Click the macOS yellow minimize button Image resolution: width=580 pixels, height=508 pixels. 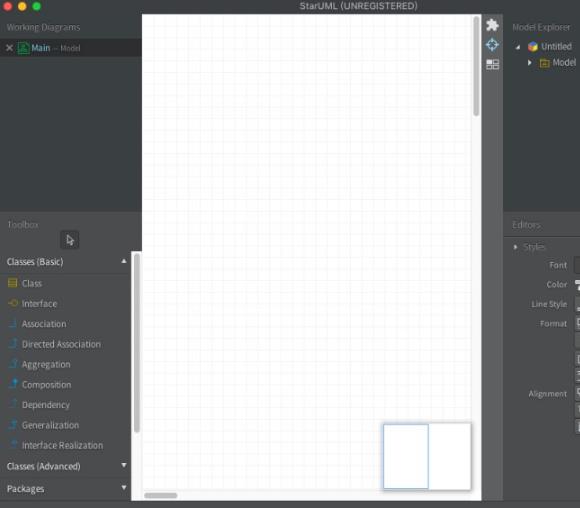click(x=22, y=6)
